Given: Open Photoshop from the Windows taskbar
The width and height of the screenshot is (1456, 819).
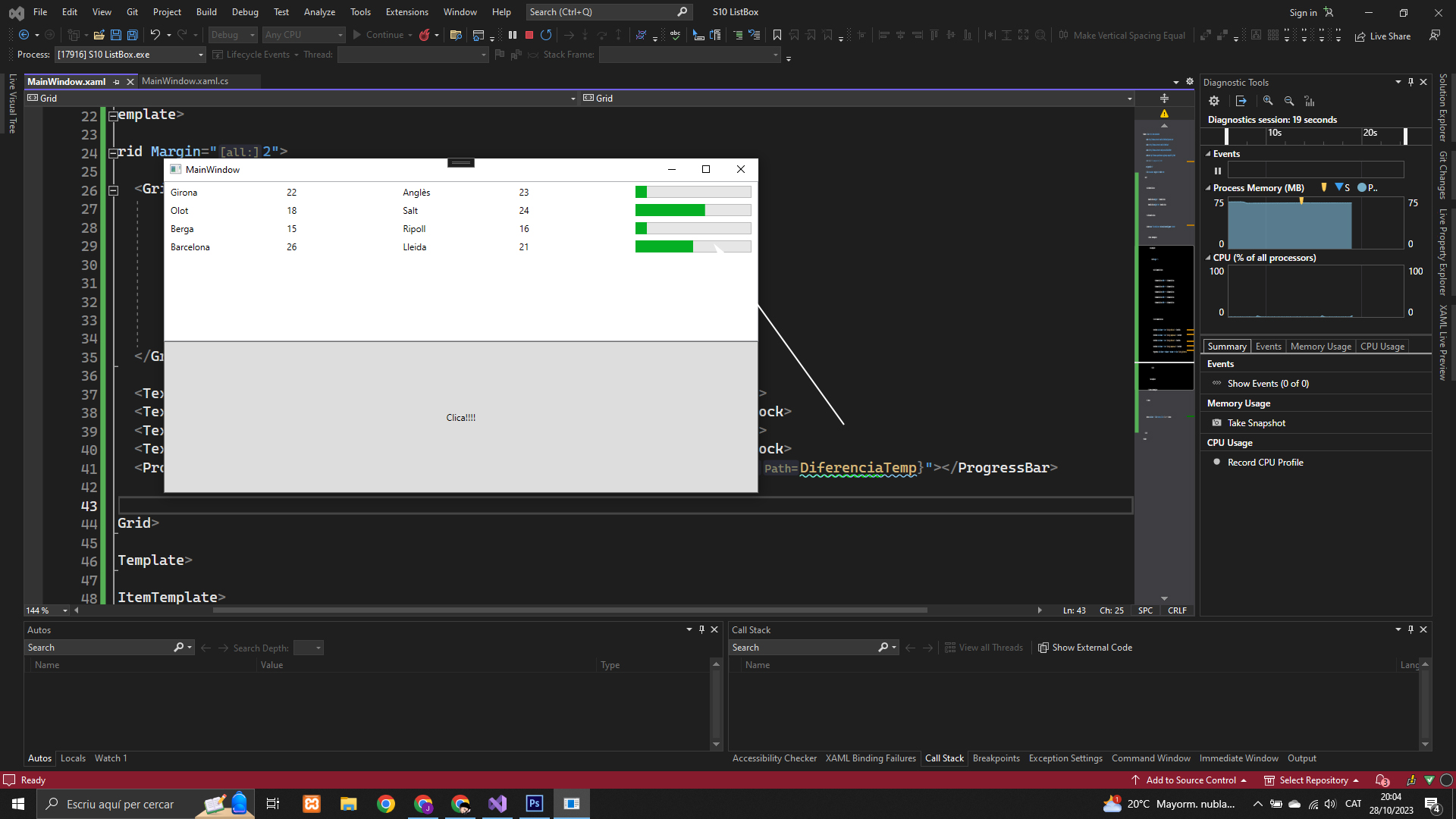Looking at the screenshot, I should tap(535, 804).
